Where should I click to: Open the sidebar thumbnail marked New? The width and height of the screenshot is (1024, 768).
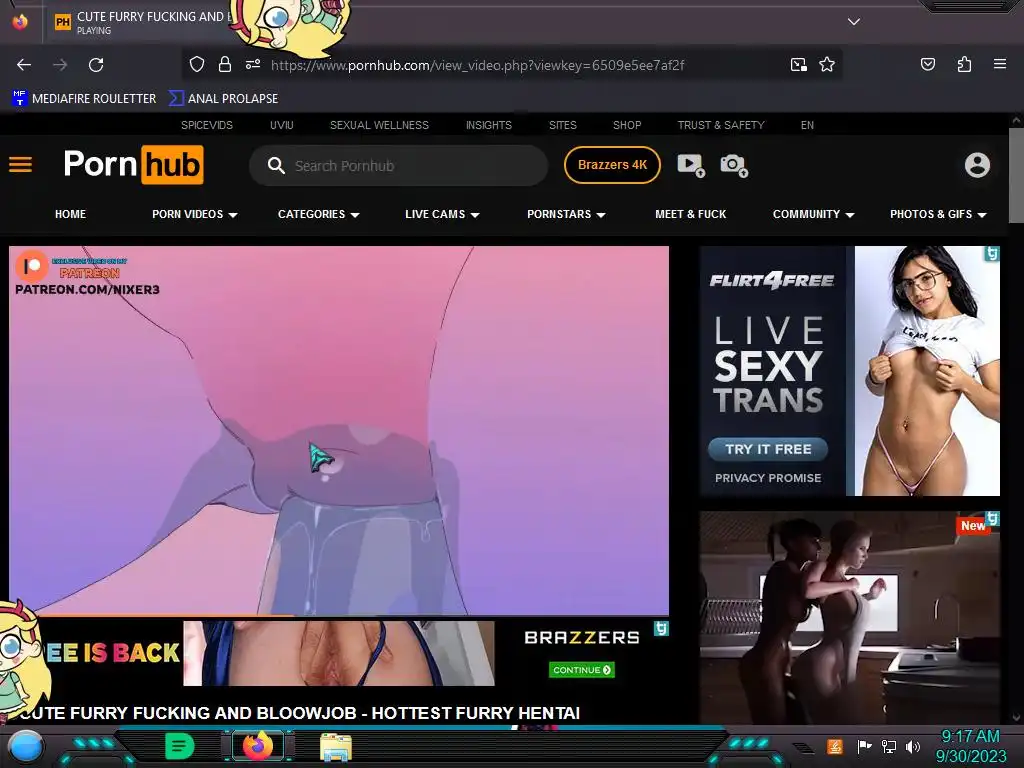(x=850, y=617)
